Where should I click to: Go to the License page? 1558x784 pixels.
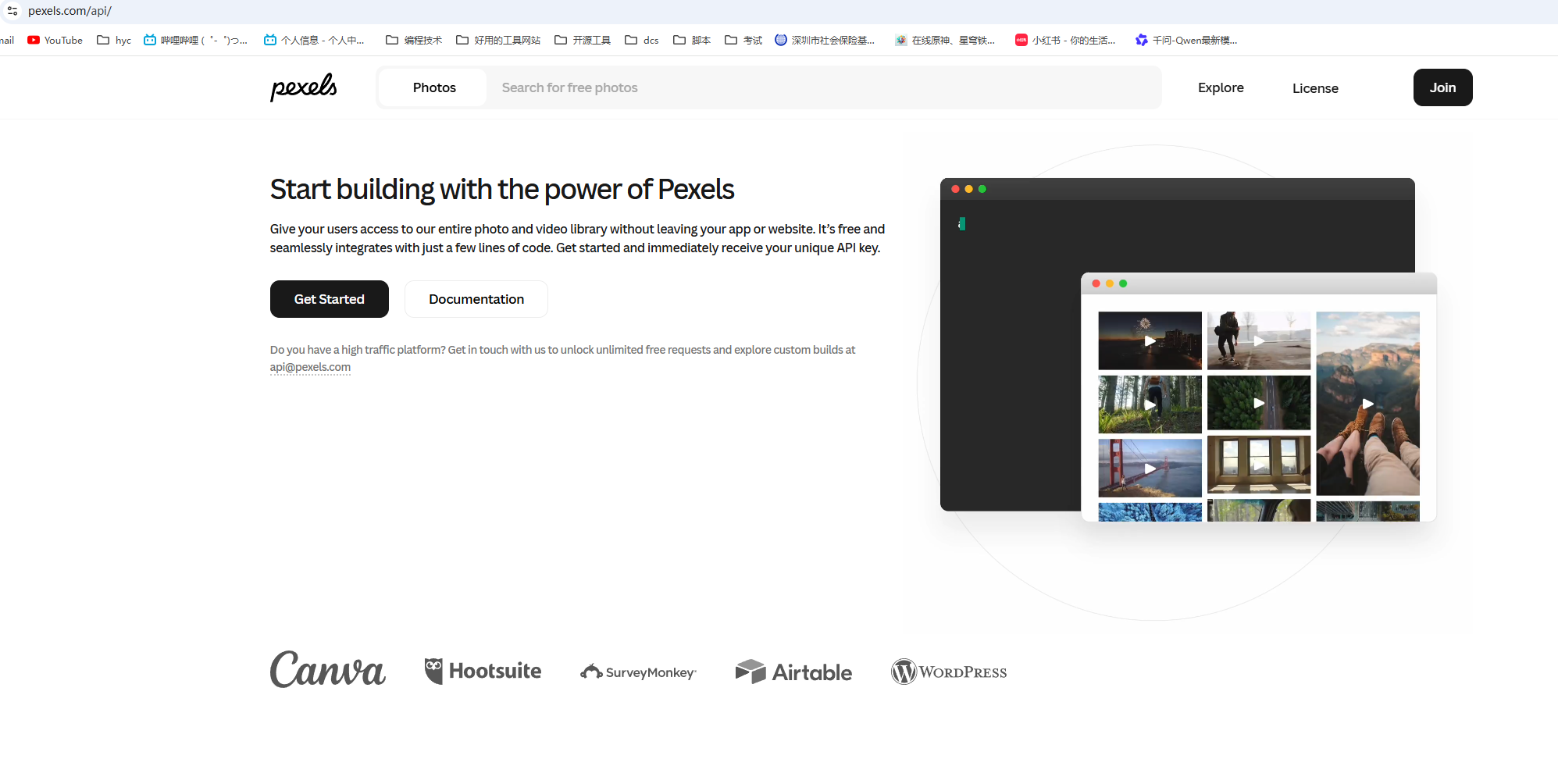tap(1315, 88)
